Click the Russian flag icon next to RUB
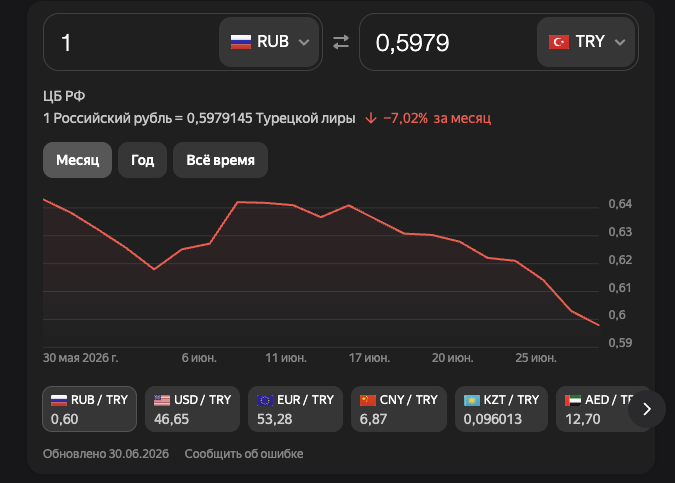This screenshot has width=675, height=483. pyautogui.click(x=241, y=42)
